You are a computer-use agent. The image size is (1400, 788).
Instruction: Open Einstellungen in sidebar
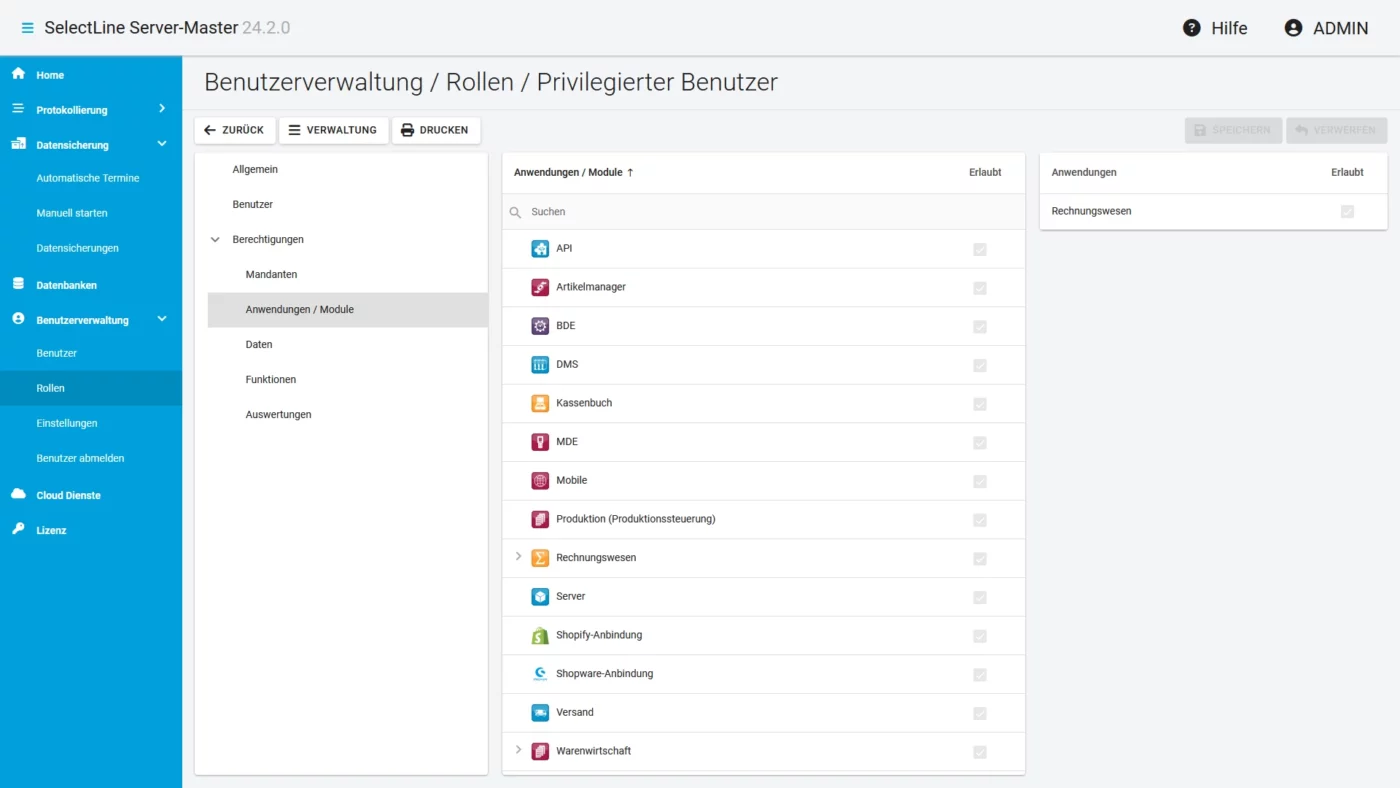coord(67,423)
